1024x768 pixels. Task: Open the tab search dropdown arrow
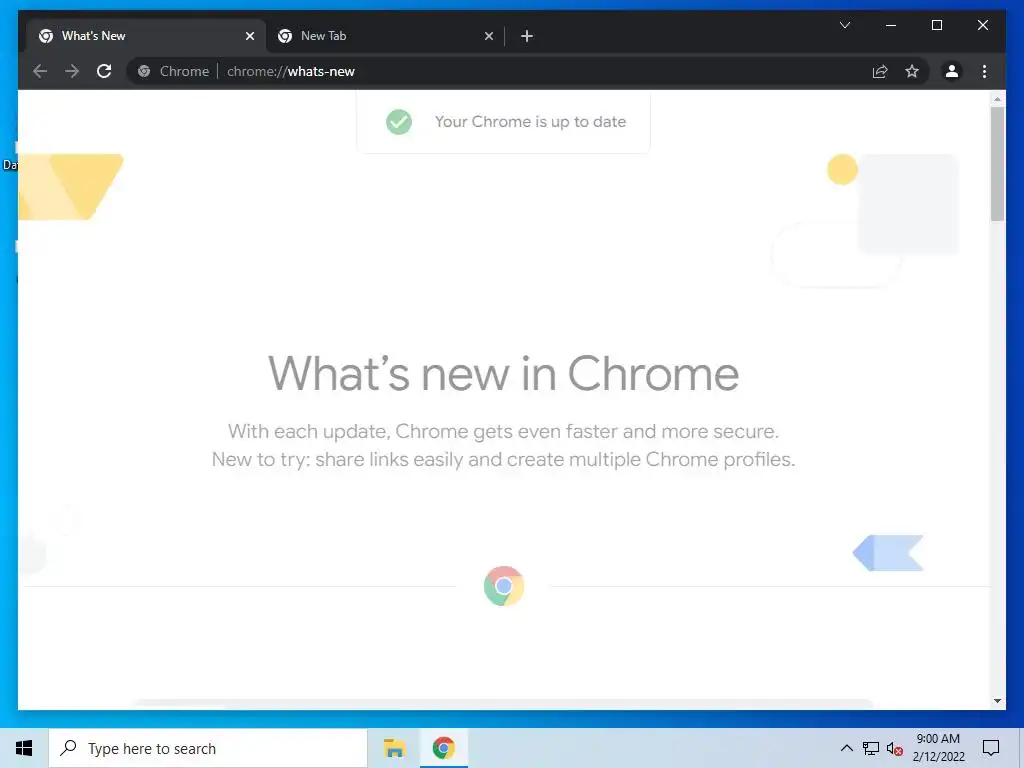pos(844,25)
